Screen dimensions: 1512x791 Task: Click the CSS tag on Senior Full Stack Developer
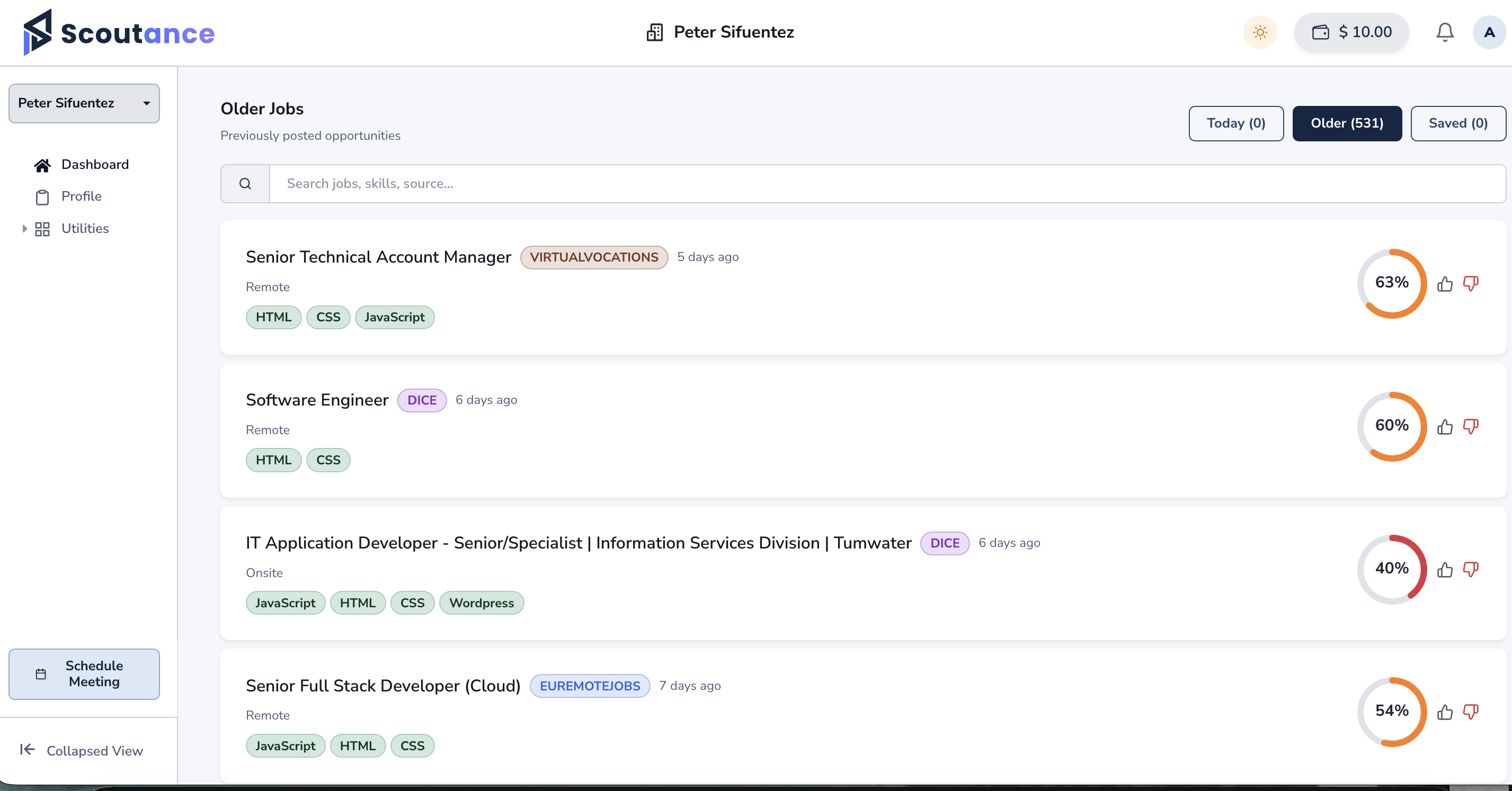pos(412,746)
